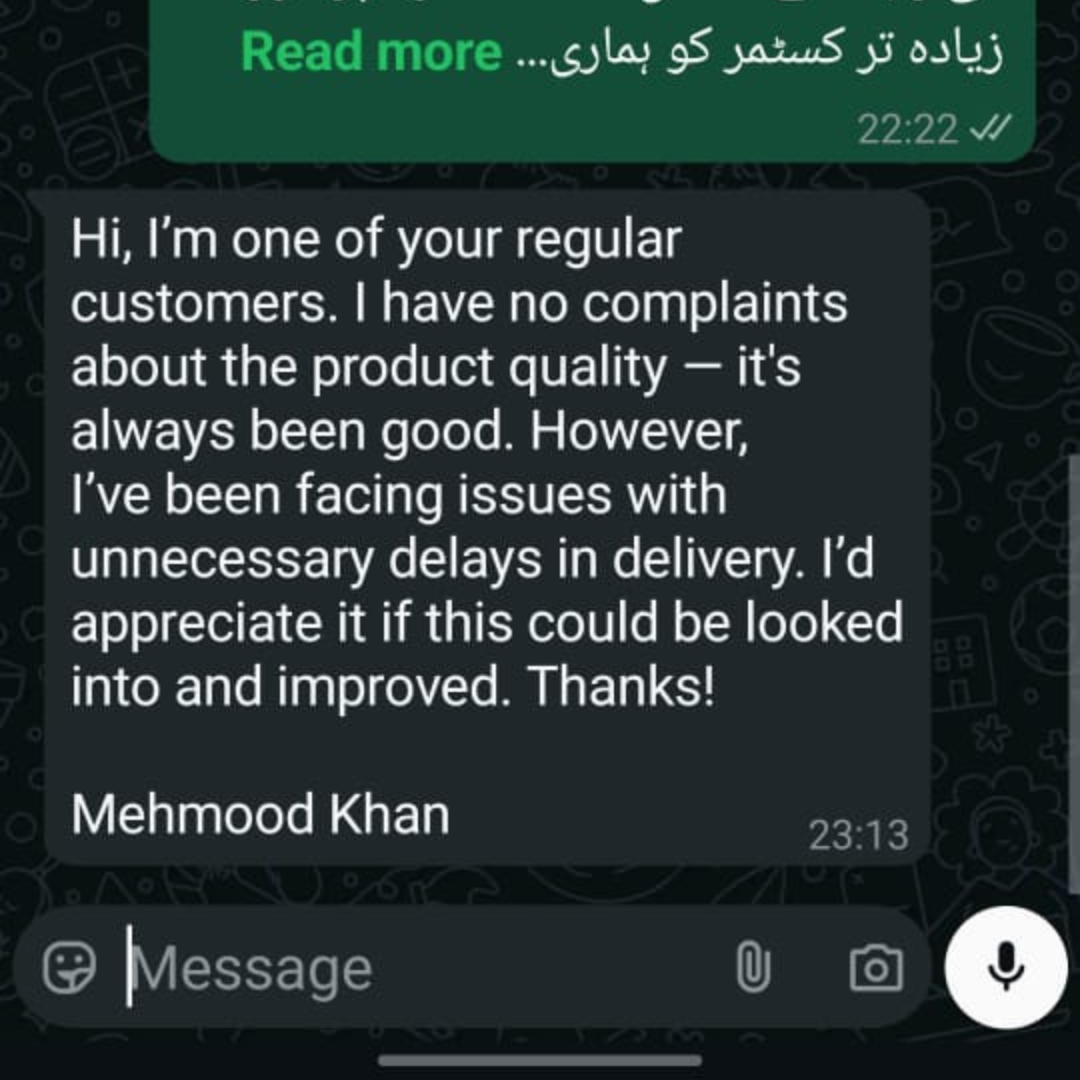Tap the "unnecessary delays in delivery" line
Viewport: 1080px width, 1080px height.
[472, 559]
